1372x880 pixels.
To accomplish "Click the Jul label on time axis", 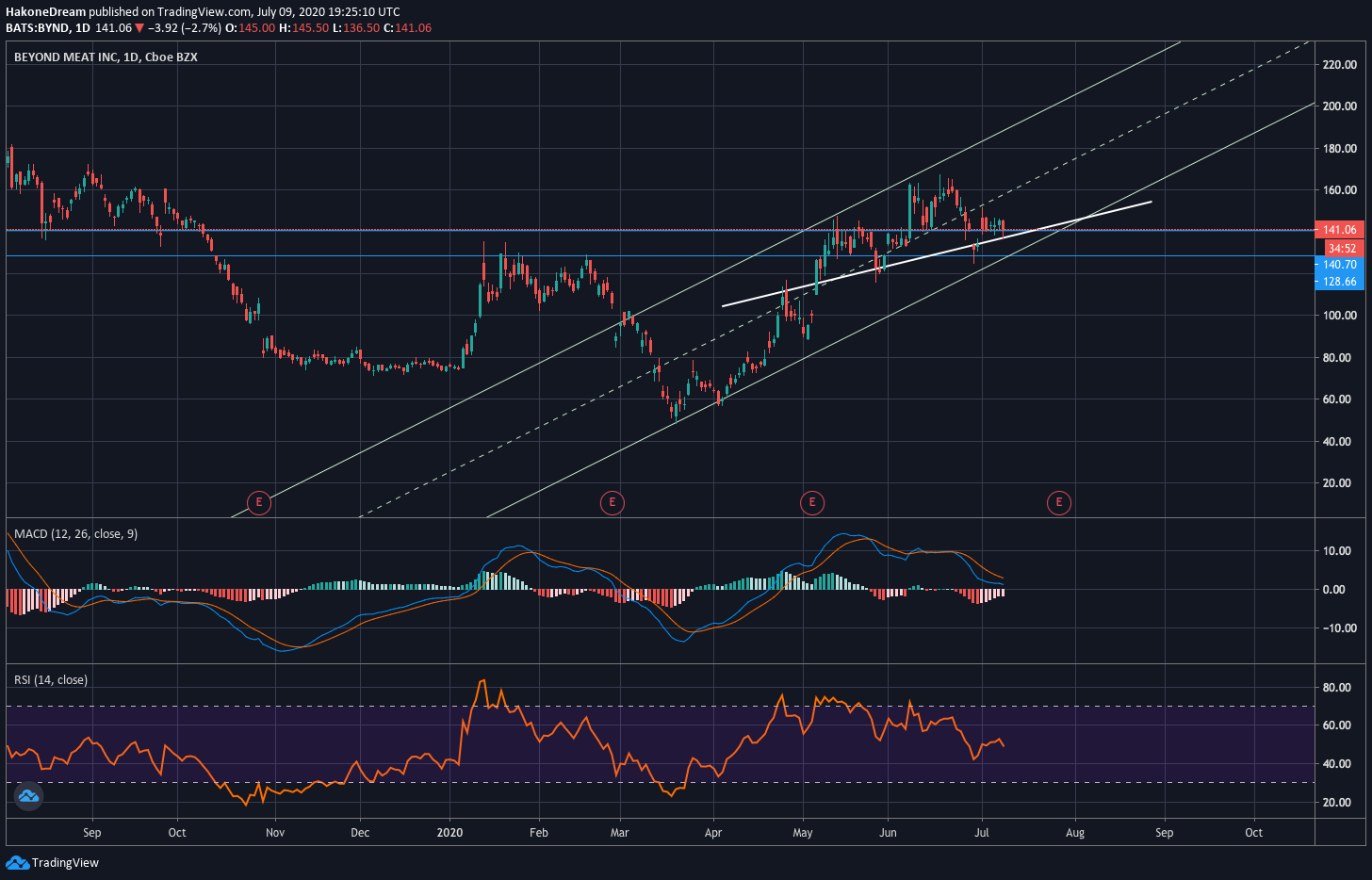I will (x=982, y=833).
